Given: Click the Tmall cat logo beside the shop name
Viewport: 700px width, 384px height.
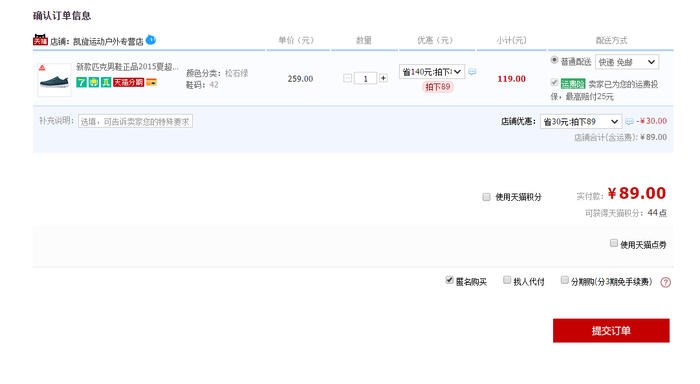Looking at the screenshot, I should 40,40.
